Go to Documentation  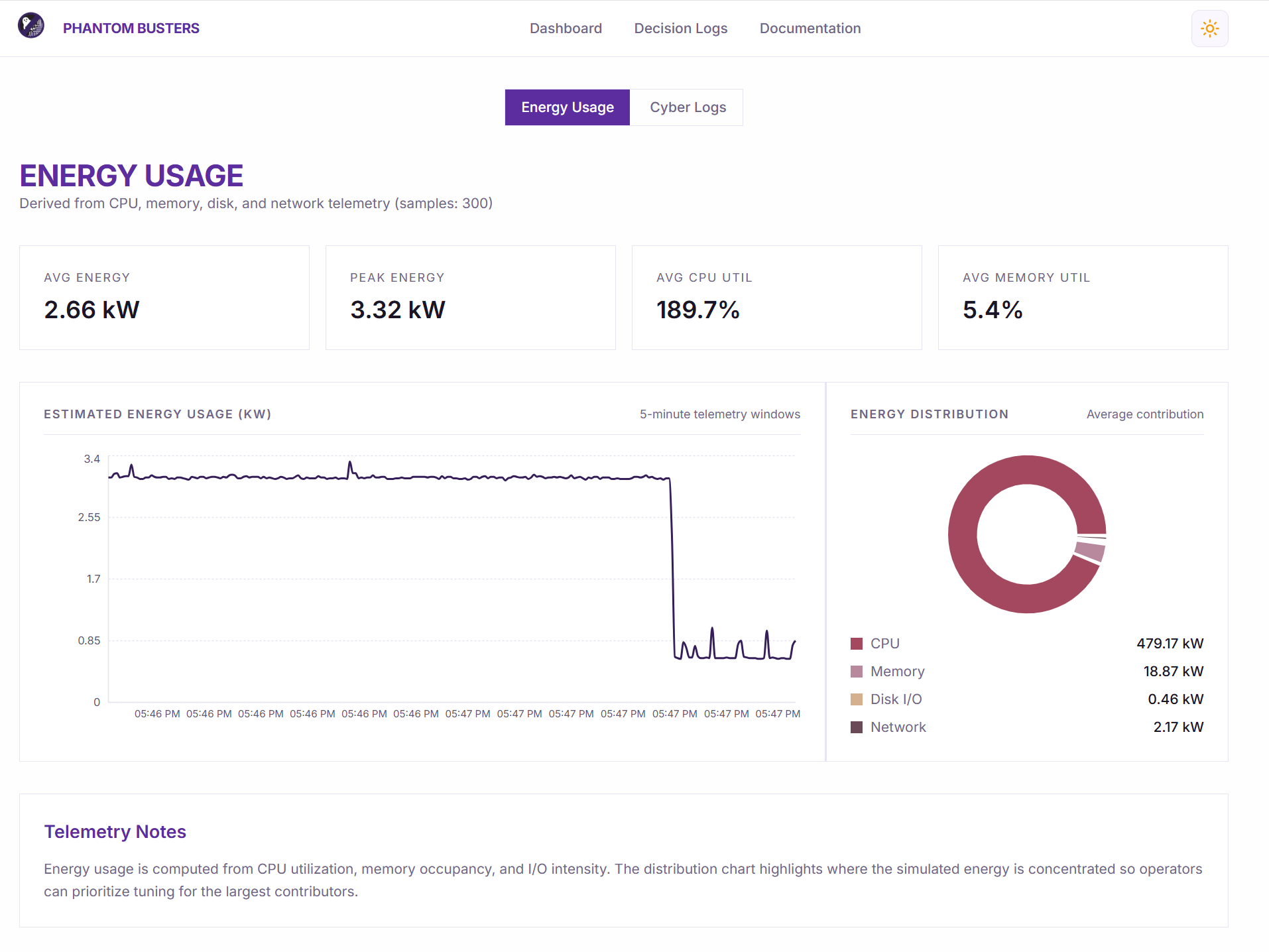(810, 29)
